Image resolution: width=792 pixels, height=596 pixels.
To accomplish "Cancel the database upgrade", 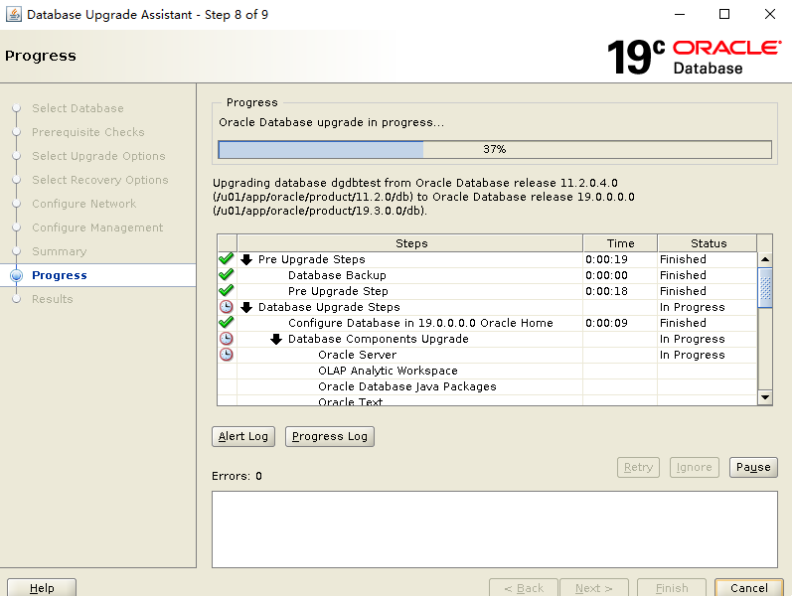I will 749,588.
